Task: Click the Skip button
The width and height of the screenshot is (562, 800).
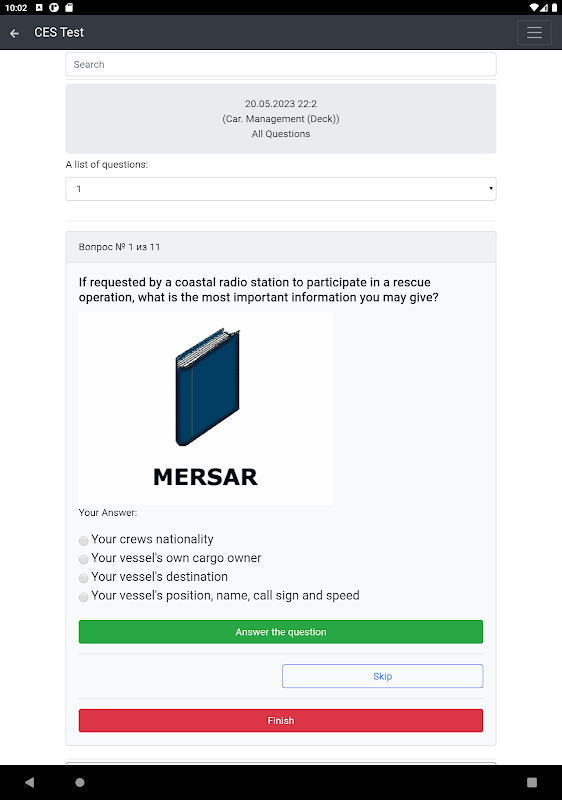Action: [x=382, y=676]
